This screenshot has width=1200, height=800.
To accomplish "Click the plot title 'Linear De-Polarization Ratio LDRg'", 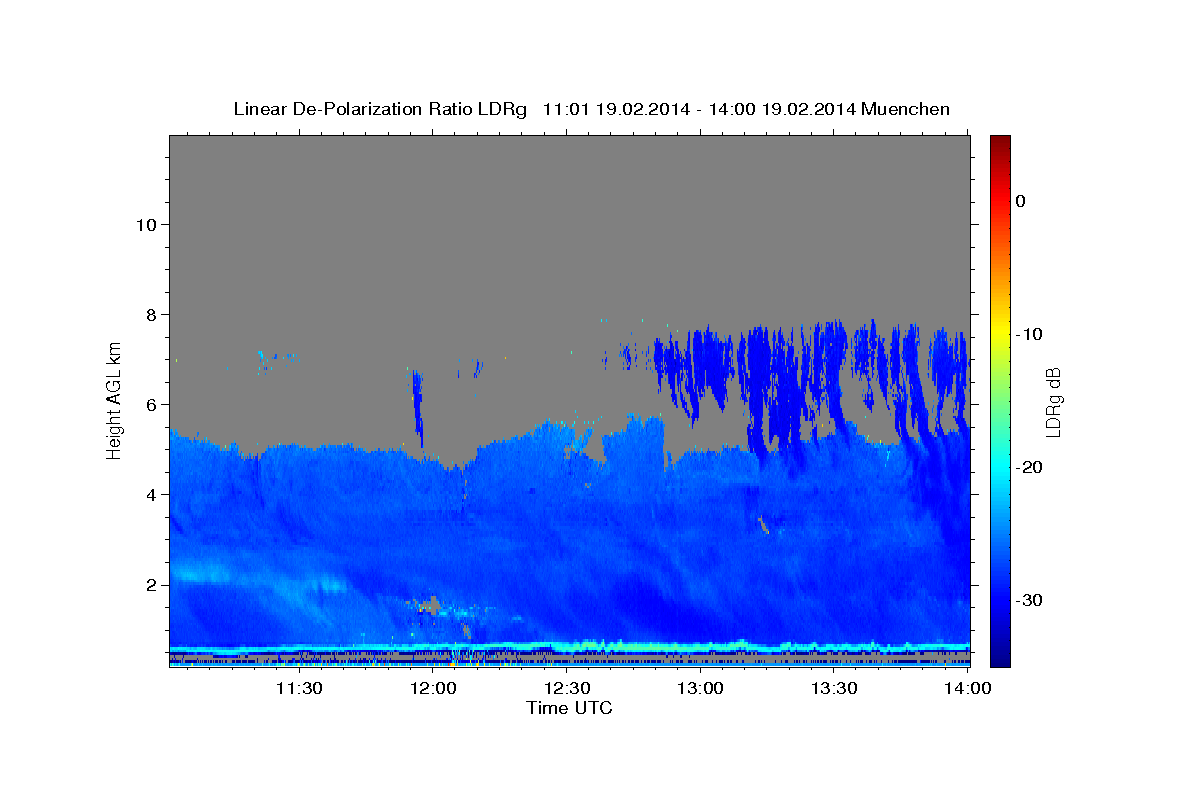I will 379,109.
